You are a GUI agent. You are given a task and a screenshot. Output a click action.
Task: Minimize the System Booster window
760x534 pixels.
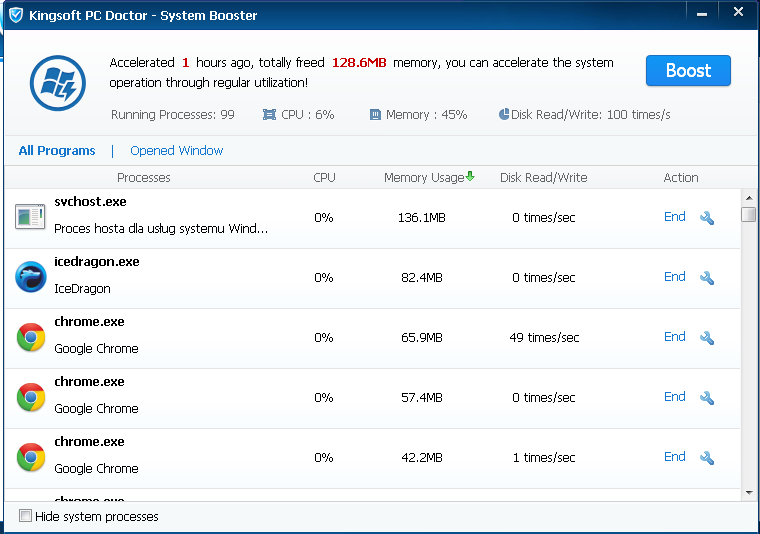(702, 12)
